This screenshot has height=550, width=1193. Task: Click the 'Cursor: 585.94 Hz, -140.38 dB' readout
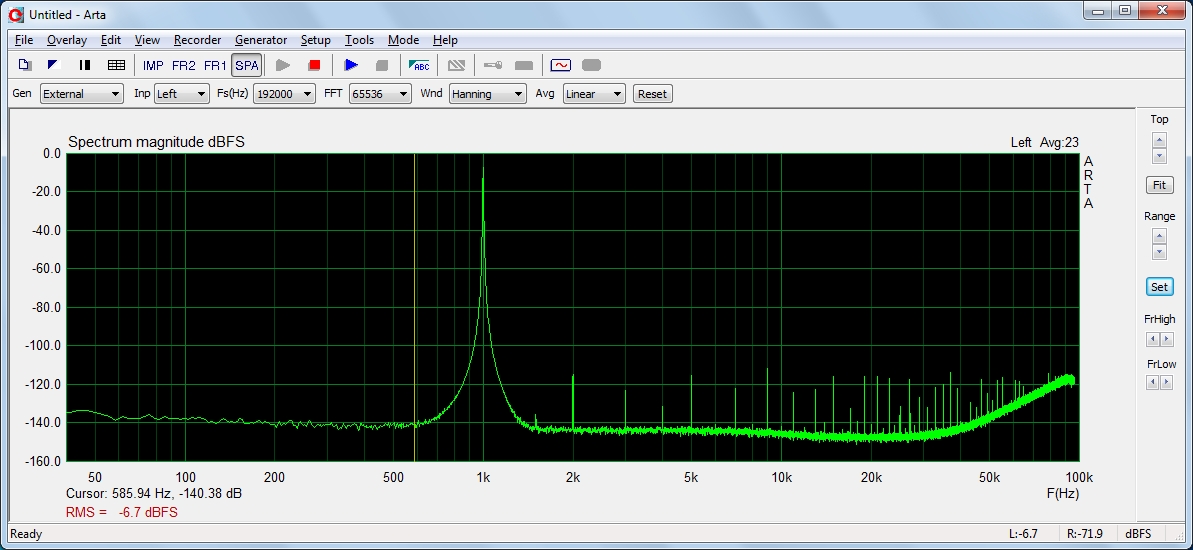pyautogui.click(x=154, y=494)
